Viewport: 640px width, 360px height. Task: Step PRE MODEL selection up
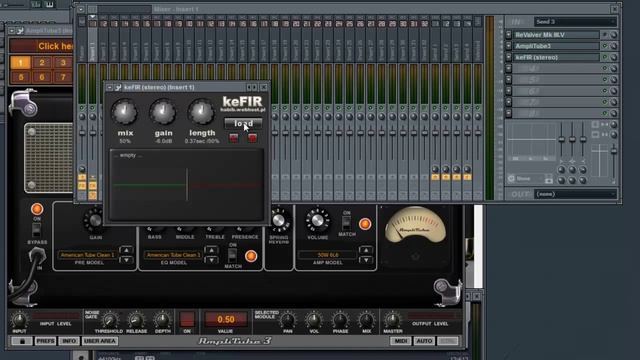pos(126,250)
